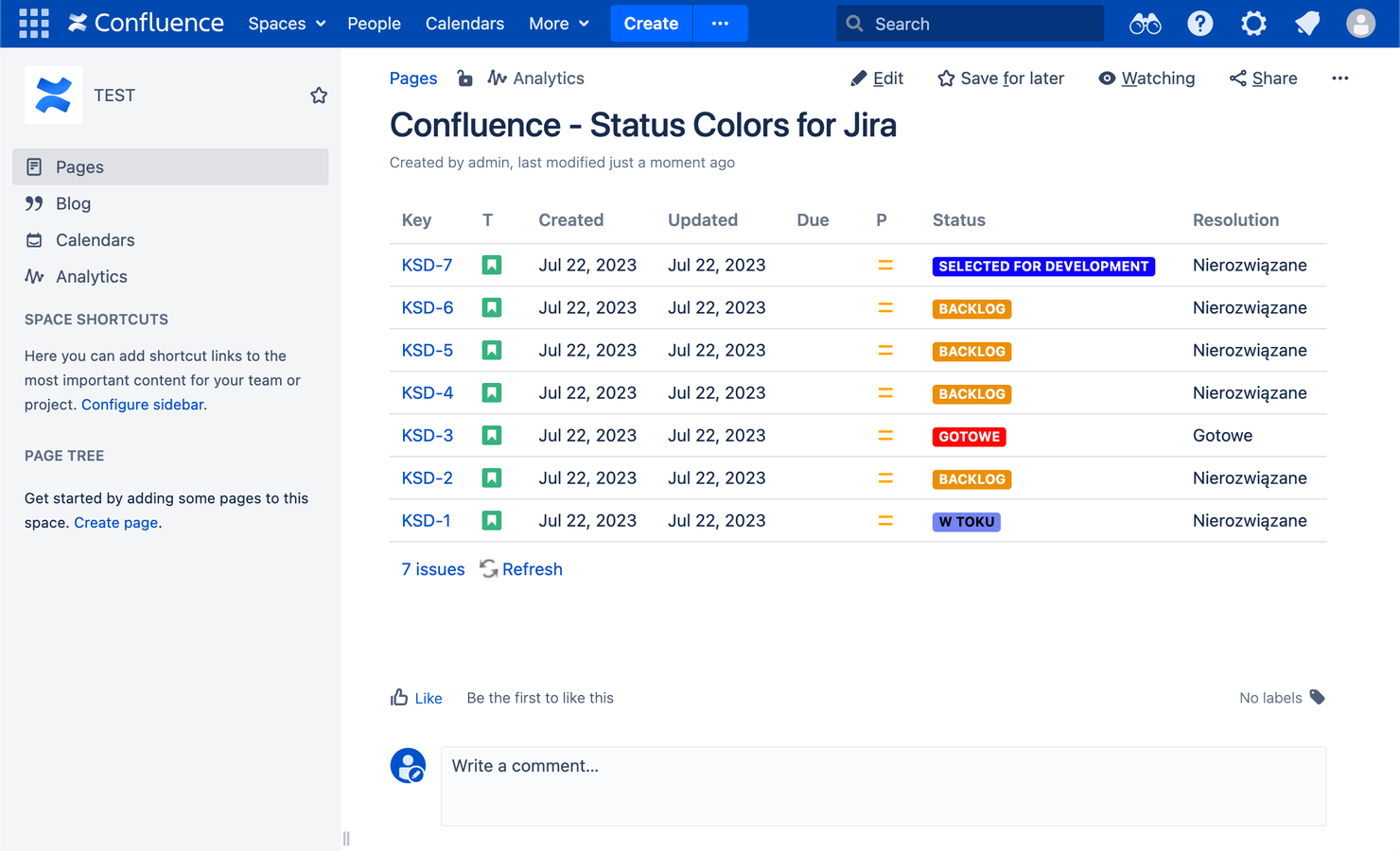
Task: Open issue KSD-2
Action: tap(427, 478)
